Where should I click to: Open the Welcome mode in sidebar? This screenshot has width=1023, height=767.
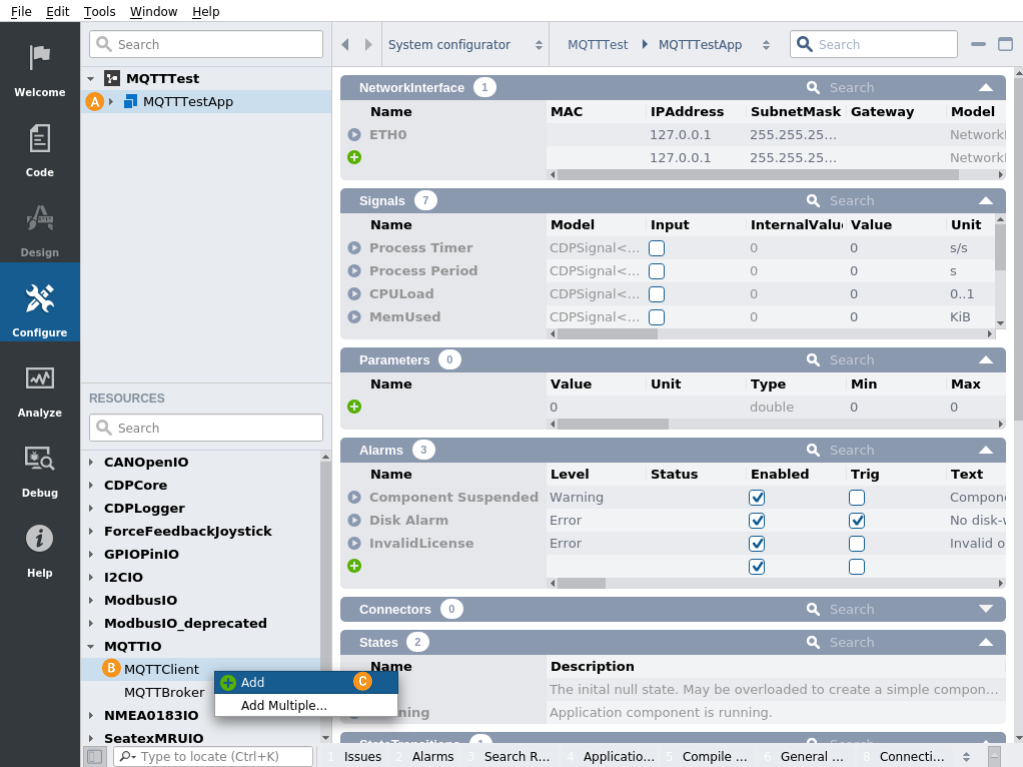click(x=40, y=68)
